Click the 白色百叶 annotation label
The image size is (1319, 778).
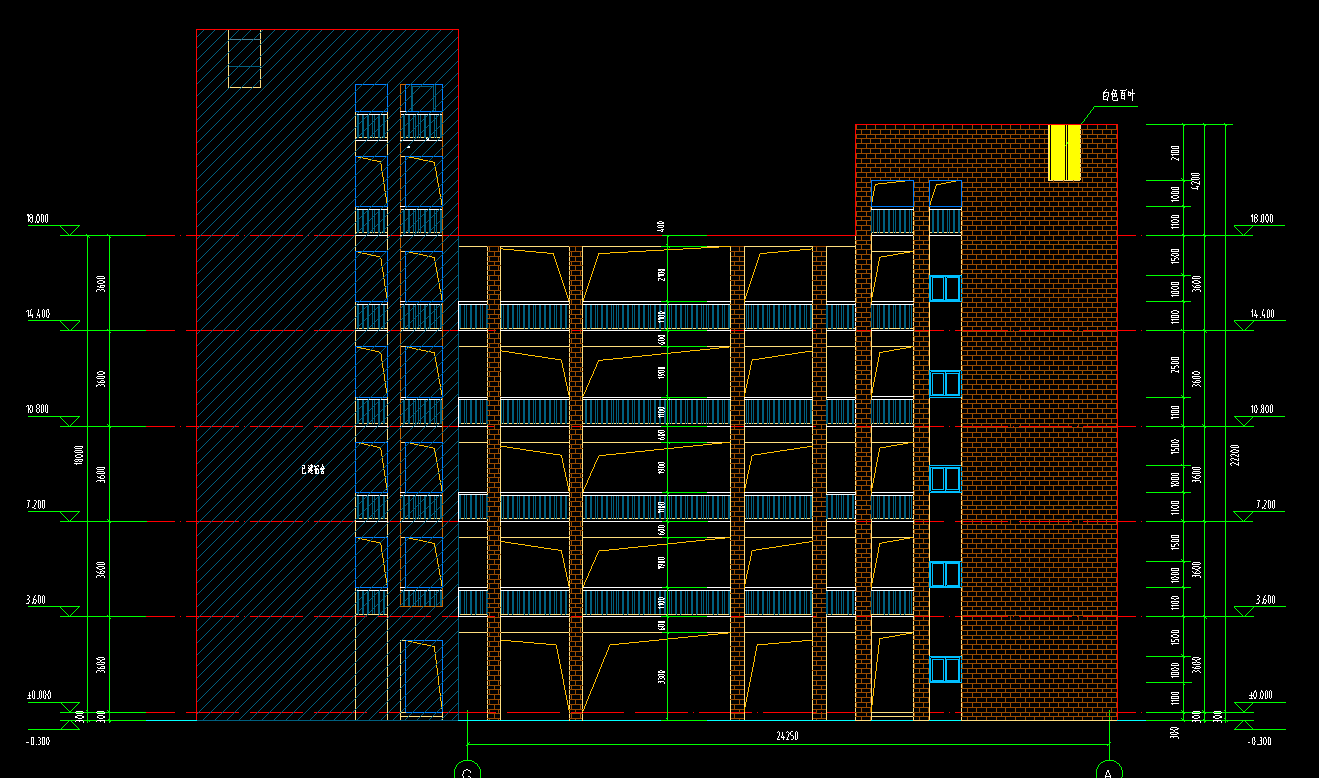point(1117,96)
